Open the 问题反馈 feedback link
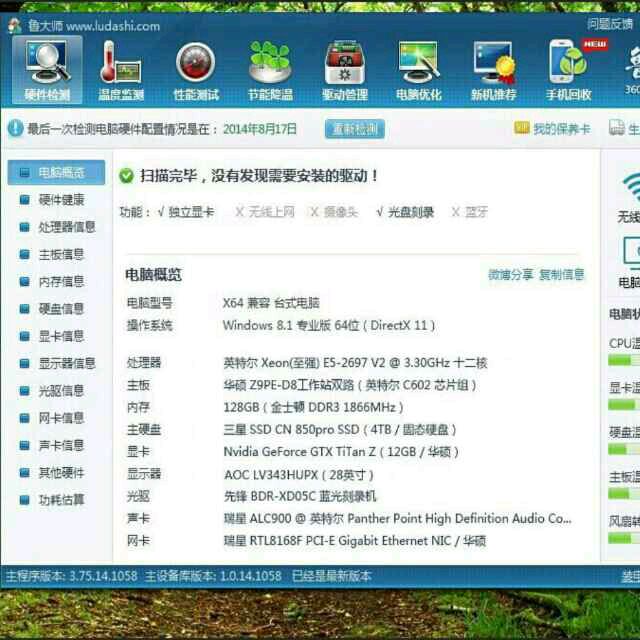 [x=610, y=24]
